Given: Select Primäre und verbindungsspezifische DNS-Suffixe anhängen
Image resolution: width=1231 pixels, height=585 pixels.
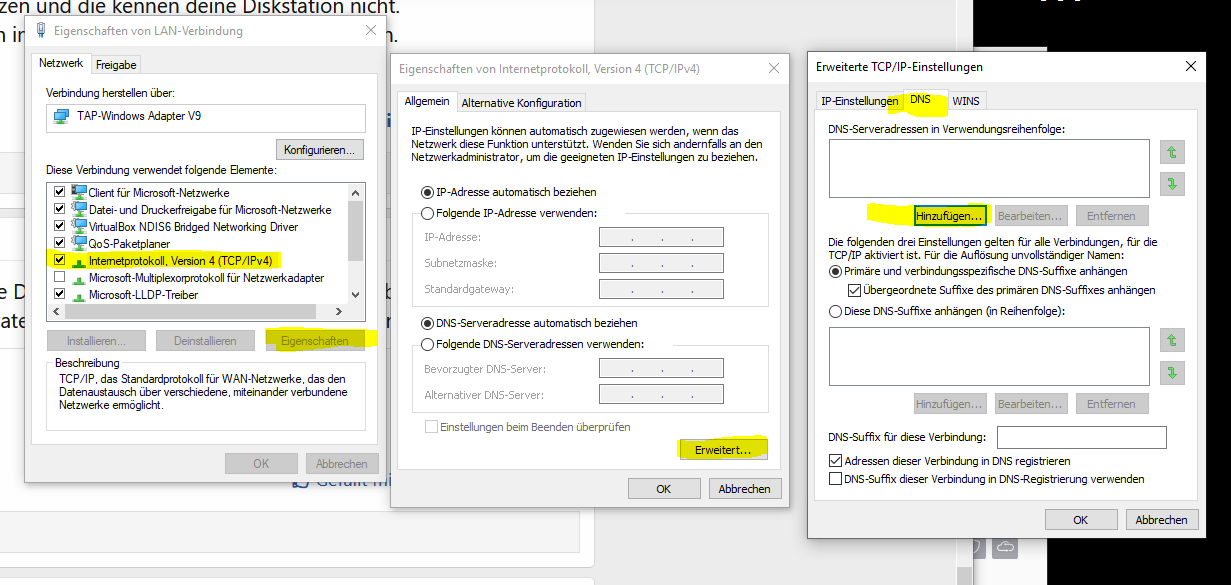Looking at the screenshot, I should click(835, 271).
